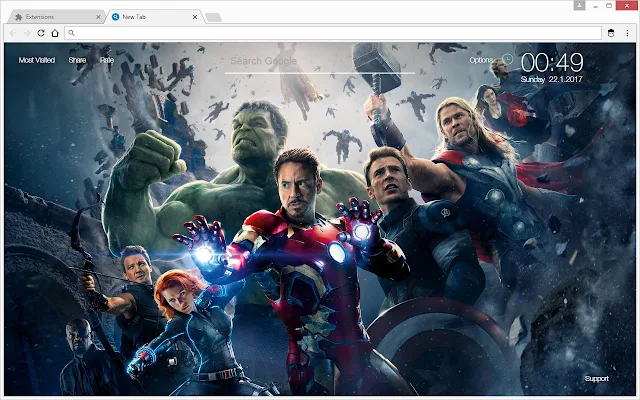The width and height of the screenshot is (640, 400).
Task: Open a new tab with the tab button
Action: click(213, 17)
